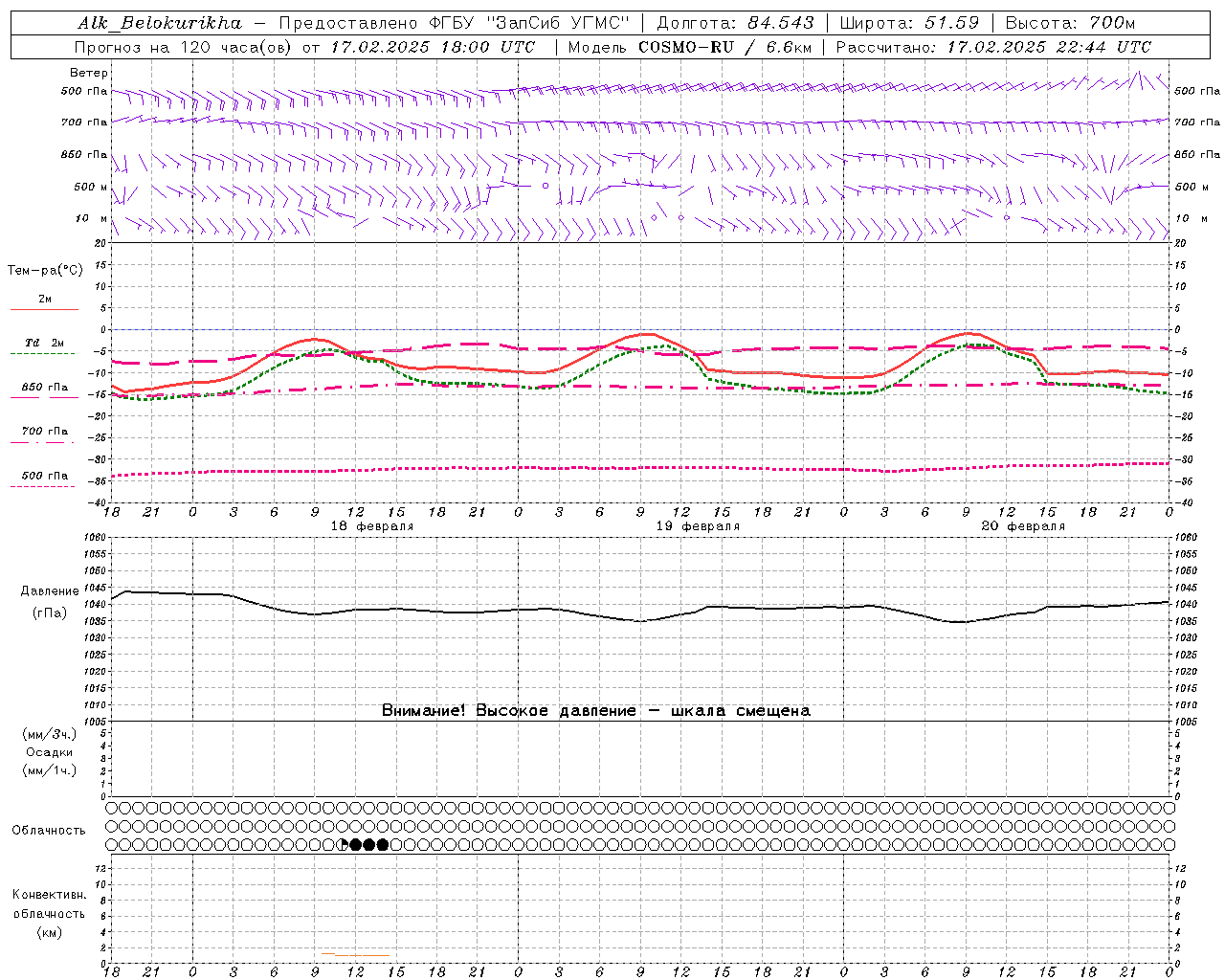The width and height of the screenshot is (1225, 980).
Task: Click right pressure axis value 1005
Action: pyautogui.click(x=1186, y=721)
